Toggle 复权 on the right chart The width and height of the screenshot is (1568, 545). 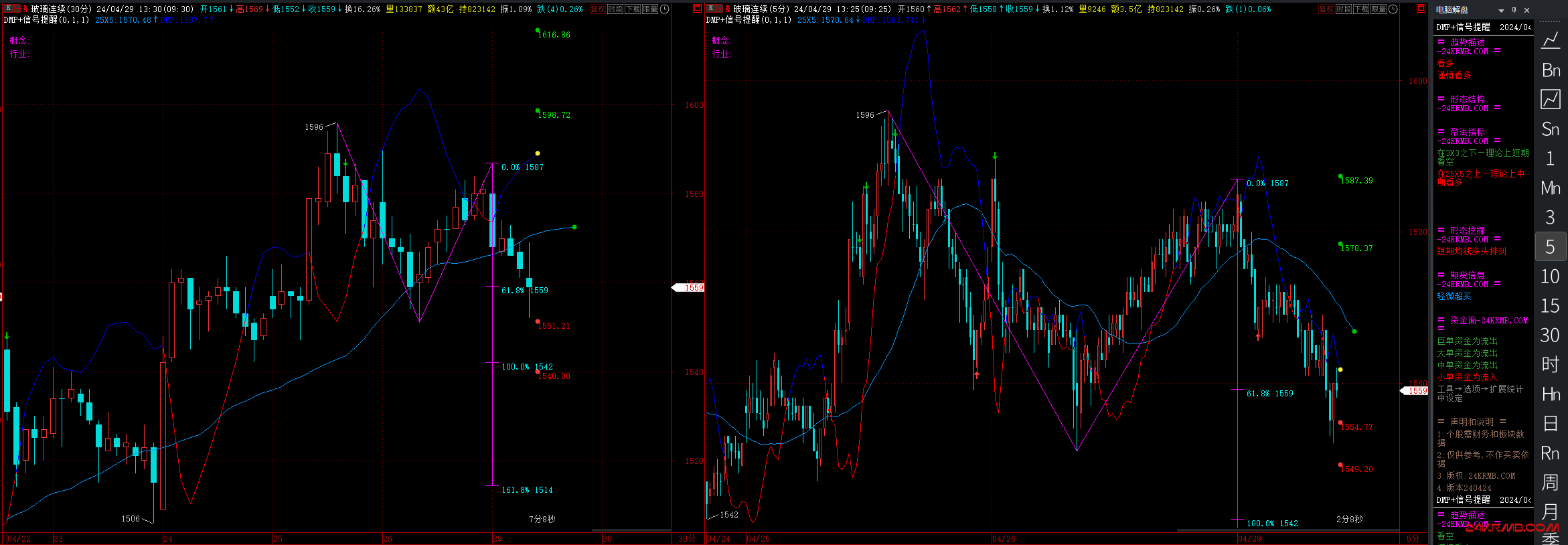point(1326,9)
